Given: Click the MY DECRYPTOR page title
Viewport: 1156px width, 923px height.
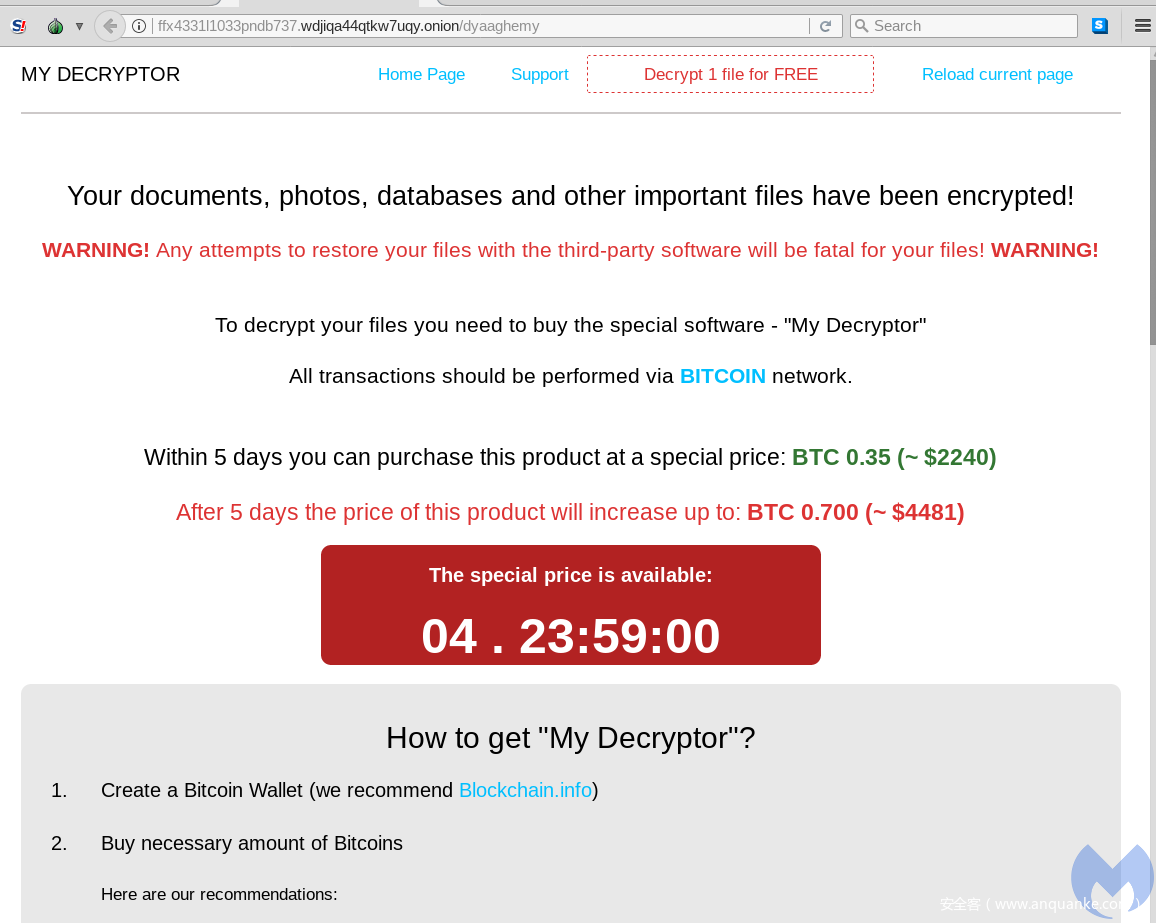Looking at the screenshot, I should point(100,74).
